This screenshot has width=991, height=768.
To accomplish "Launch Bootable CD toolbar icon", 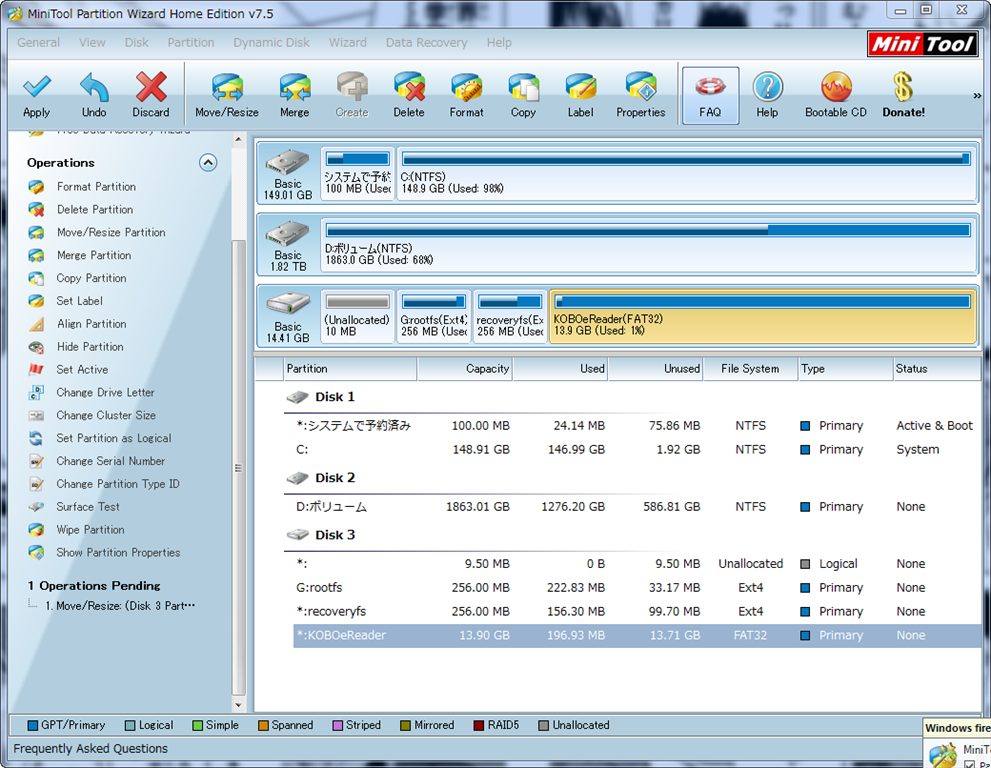I will coord(836,95).
